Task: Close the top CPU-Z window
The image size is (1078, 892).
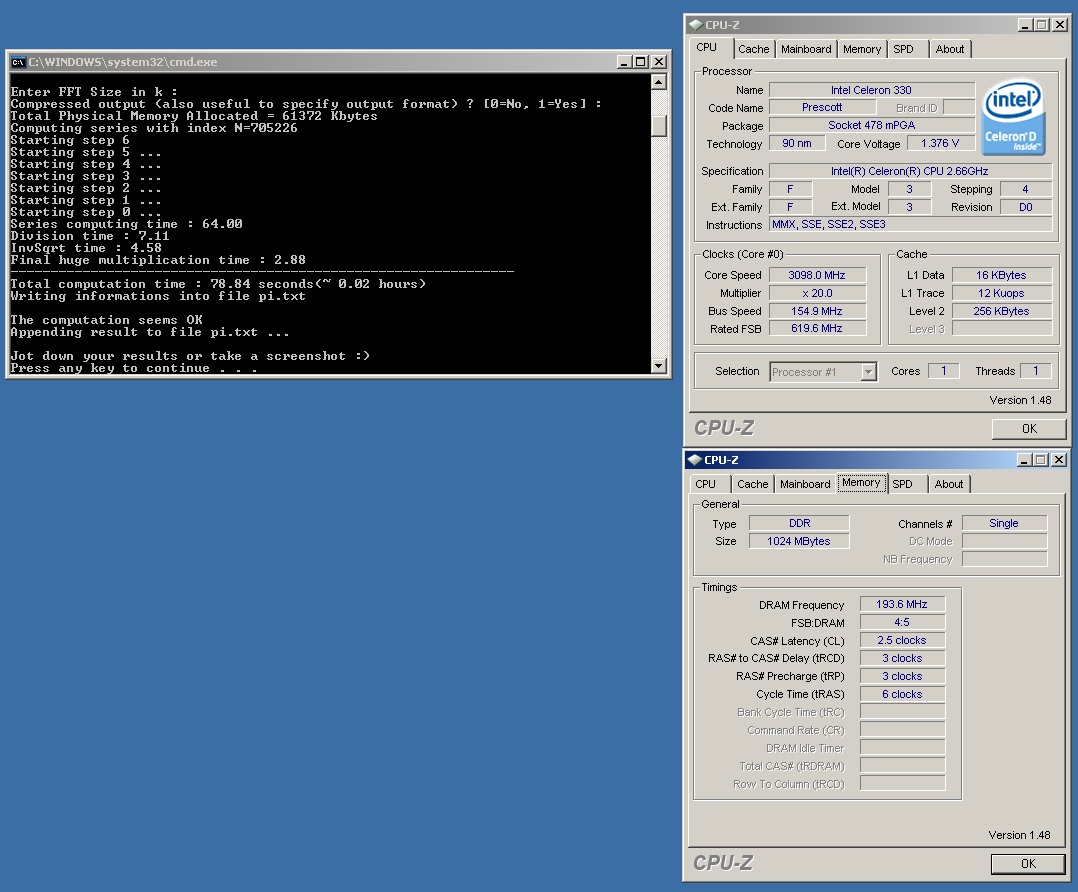Action: click(x=1059, y=25)
